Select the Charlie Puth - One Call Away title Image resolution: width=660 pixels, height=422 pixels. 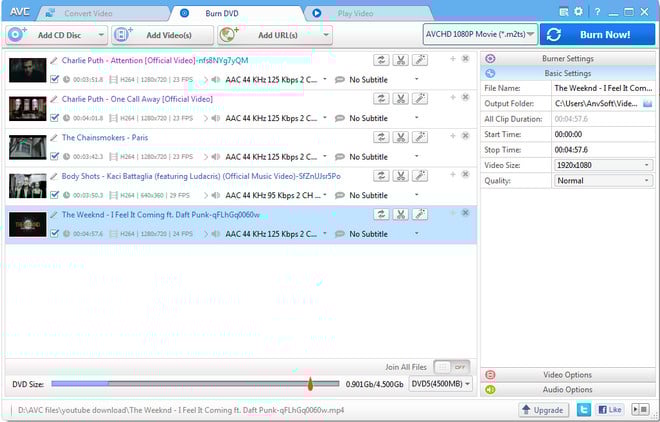pyautogui.click(x=137, y=99)
